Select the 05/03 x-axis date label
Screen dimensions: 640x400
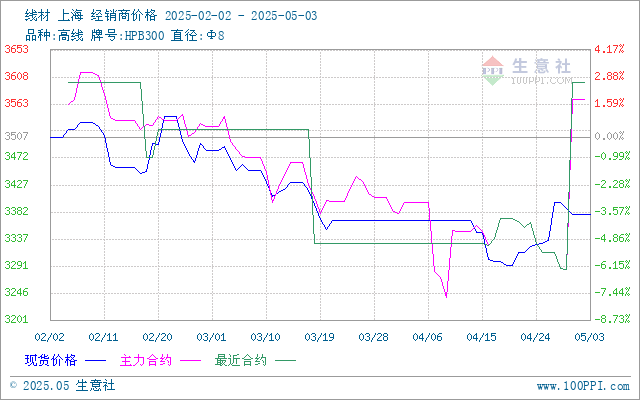coord(589,337)
